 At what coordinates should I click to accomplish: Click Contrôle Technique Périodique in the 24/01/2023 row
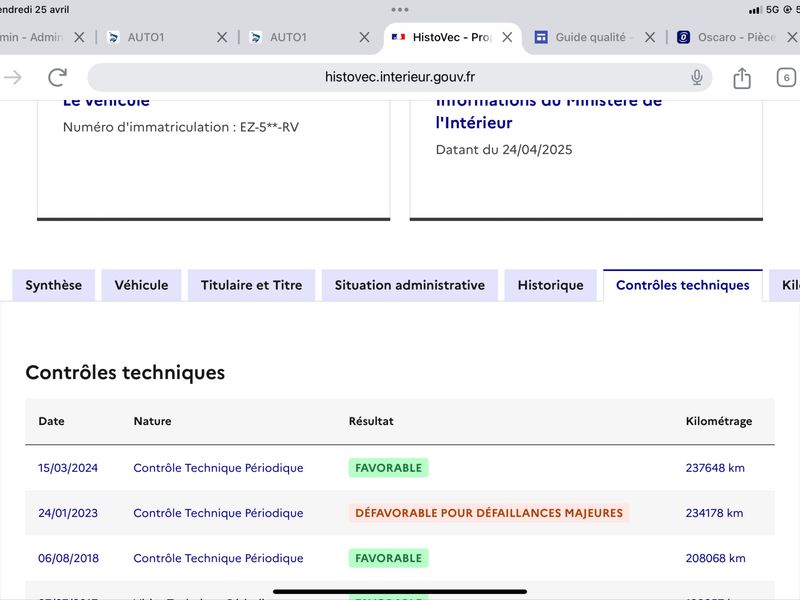coord(218,513)
